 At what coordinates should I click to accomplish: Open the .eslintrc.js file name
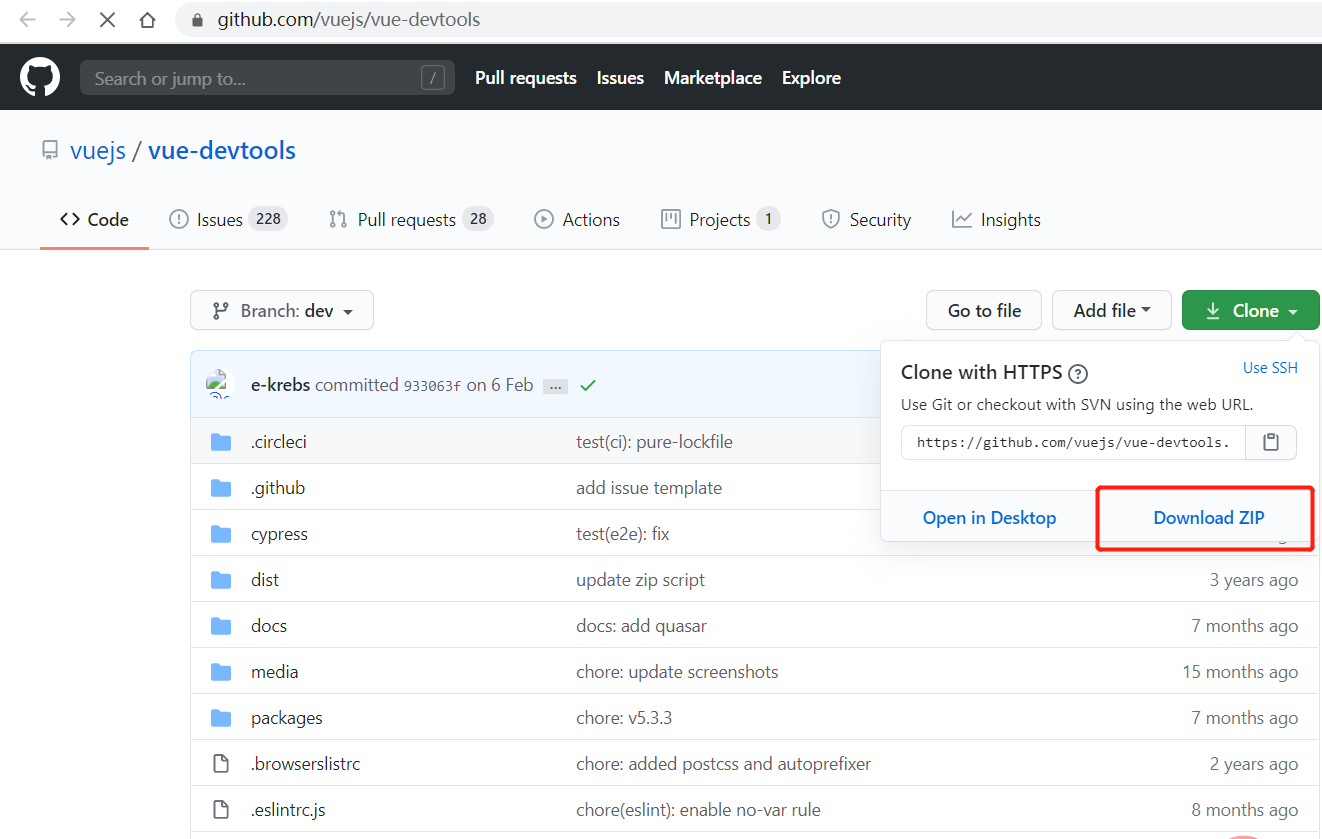288,810
